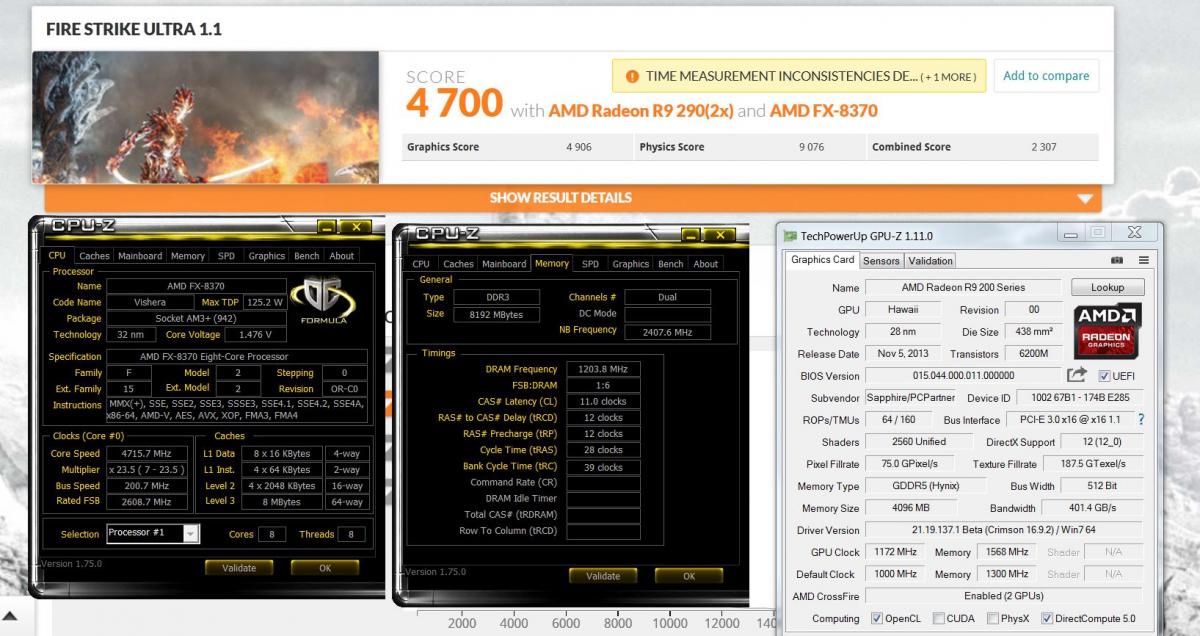Viewport: 1200px width, 636px height.
Task: Expand the (+1 MORE) warnings
Action: [949, 76]
